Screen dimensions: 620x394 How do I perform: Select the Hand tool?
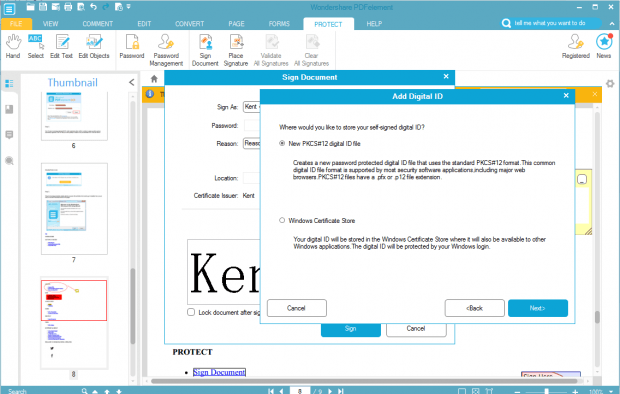click(x=13, y=47)
